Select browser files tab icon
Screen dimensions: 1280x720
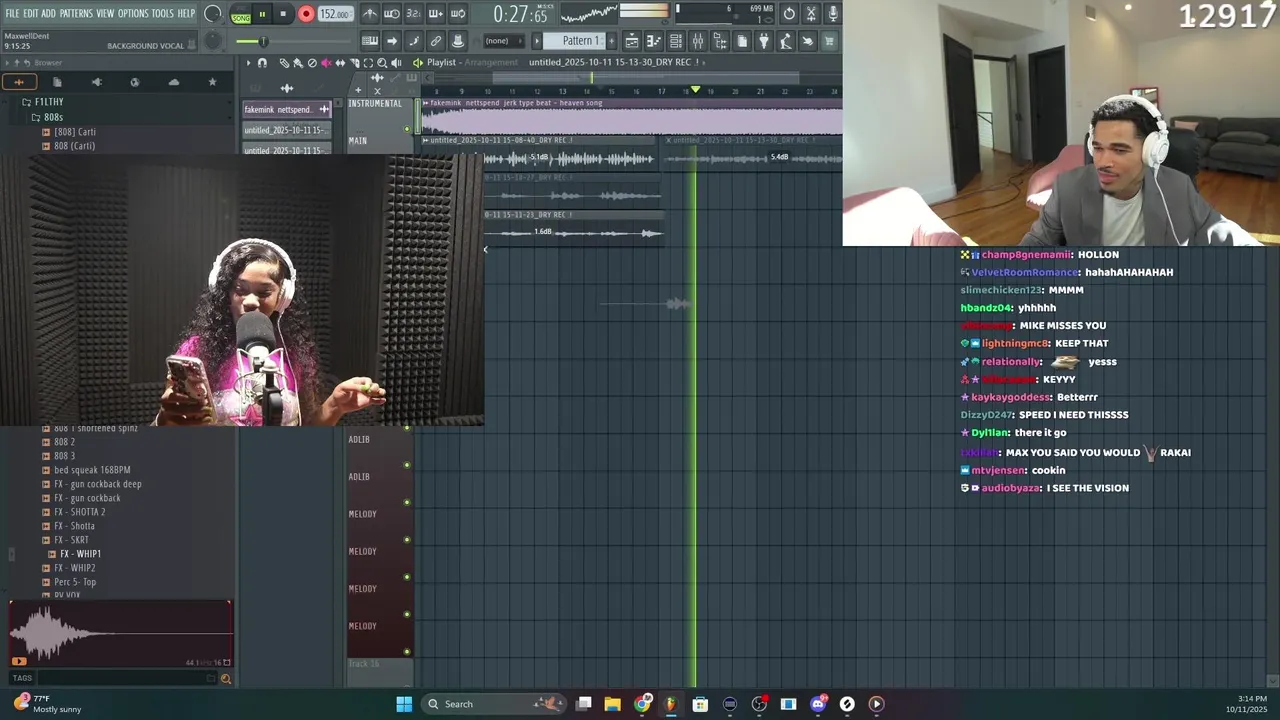coord(57,82)
